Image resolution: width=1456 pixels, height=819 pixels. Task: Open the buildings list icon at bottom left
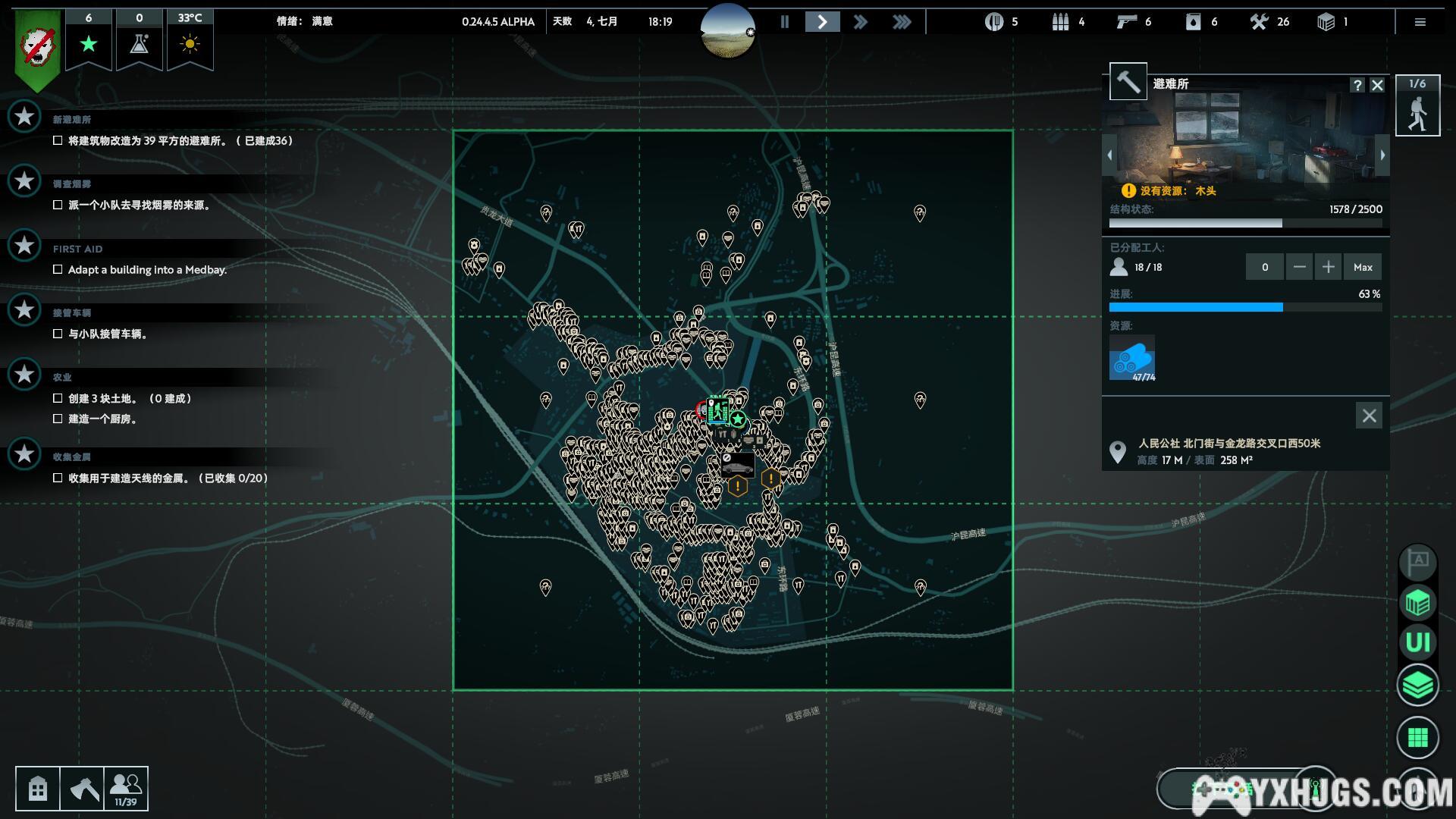tap(37, 789)
